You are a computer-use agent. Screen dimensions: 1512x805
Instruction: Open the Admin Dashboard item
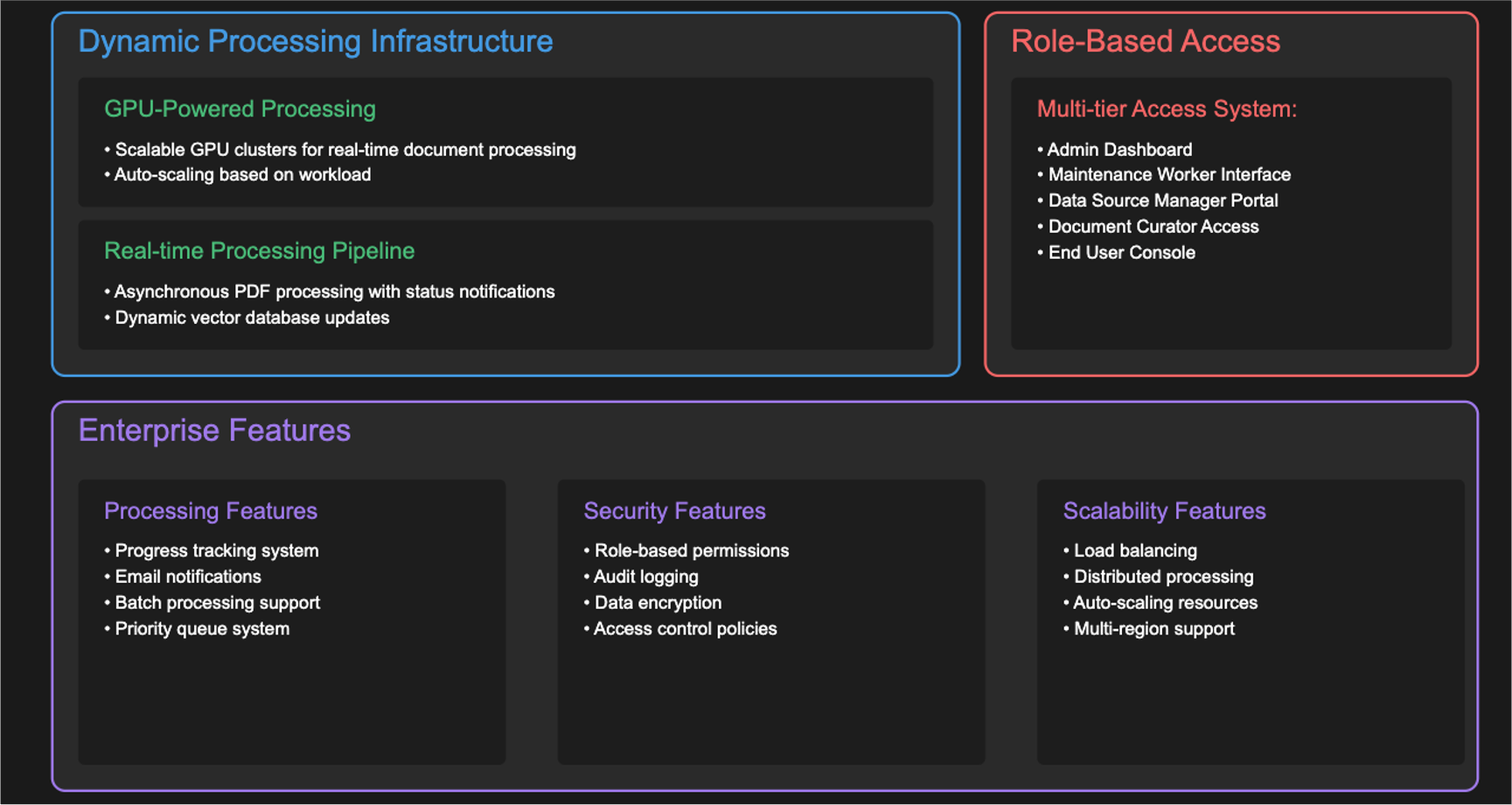[x=1118, y=150]
